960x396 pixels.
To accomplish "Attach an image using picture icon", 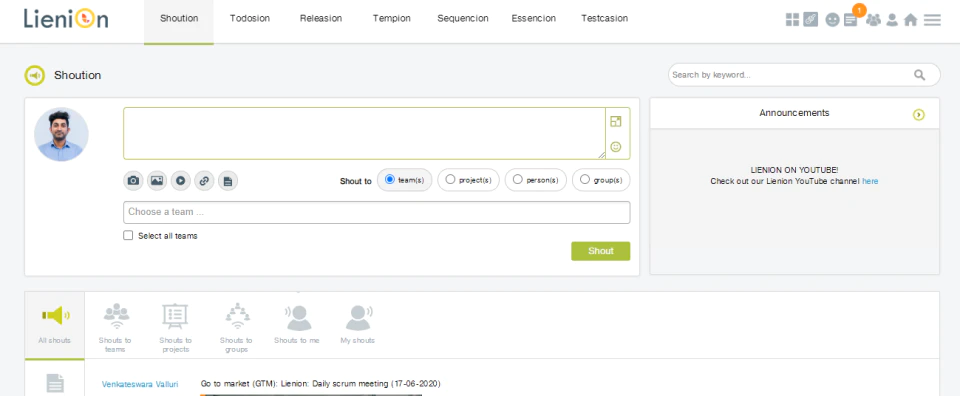I will [x=157, y=181].
